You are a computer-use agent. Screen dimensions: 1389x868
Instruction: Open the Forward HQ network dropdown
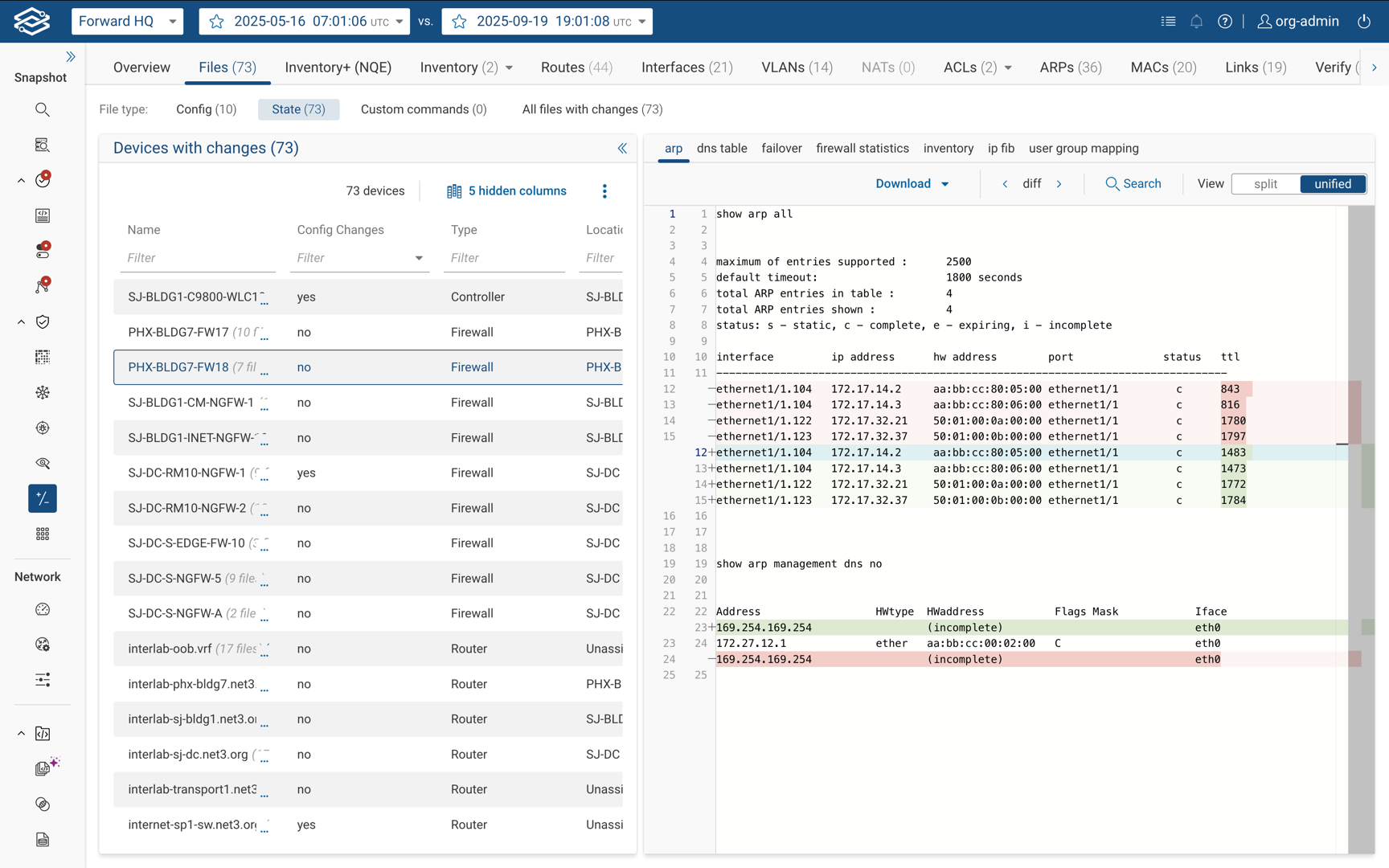tap(127, 22)
